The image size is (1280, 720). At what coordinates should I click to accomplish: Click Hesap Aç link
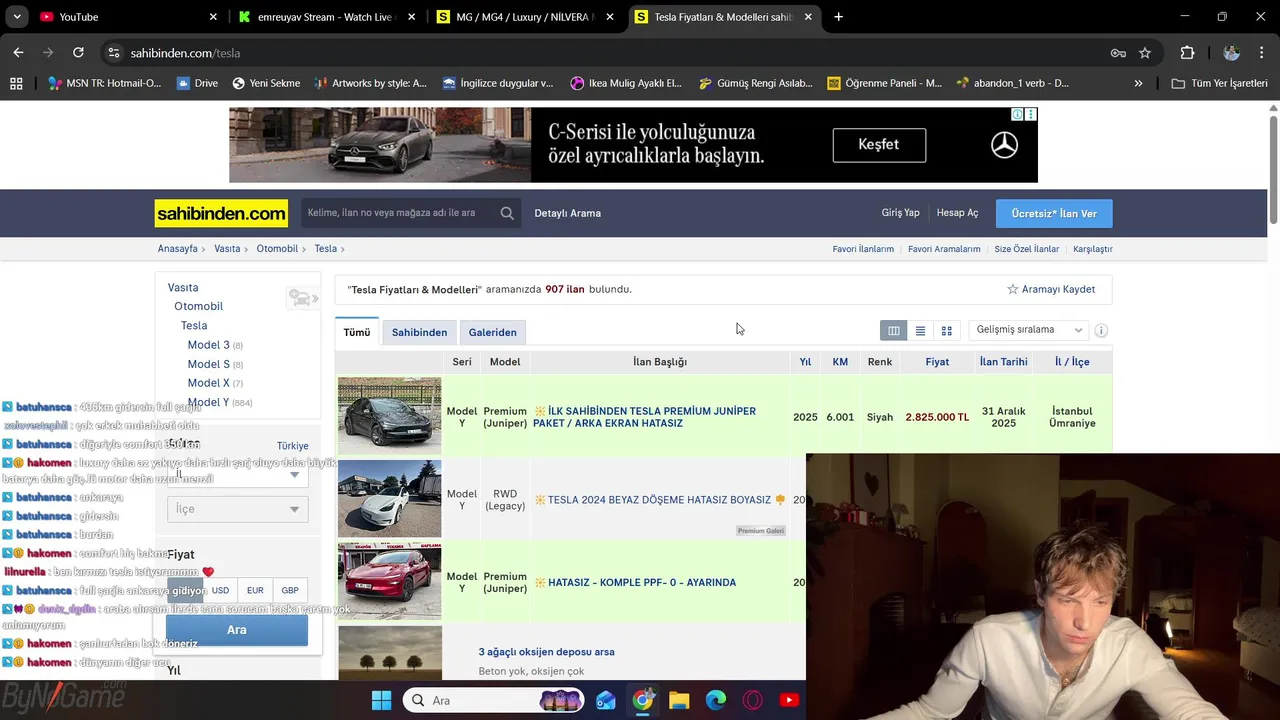click(957, 213)
